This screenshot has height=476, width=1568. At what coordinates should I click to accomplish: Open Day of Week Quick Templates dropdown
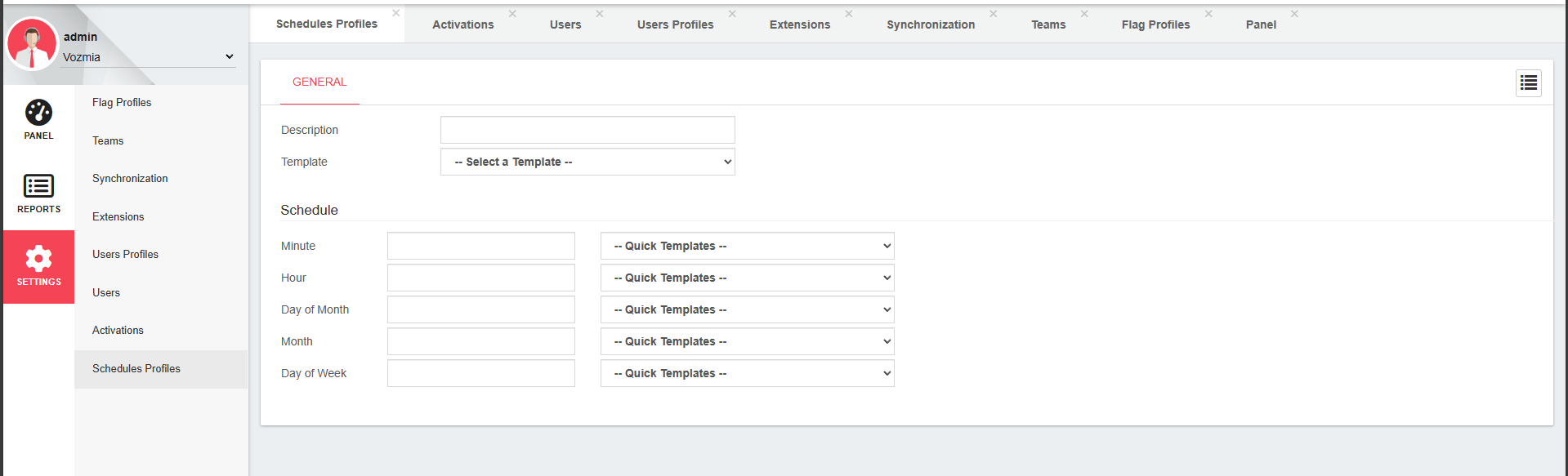tap(747, 373)
